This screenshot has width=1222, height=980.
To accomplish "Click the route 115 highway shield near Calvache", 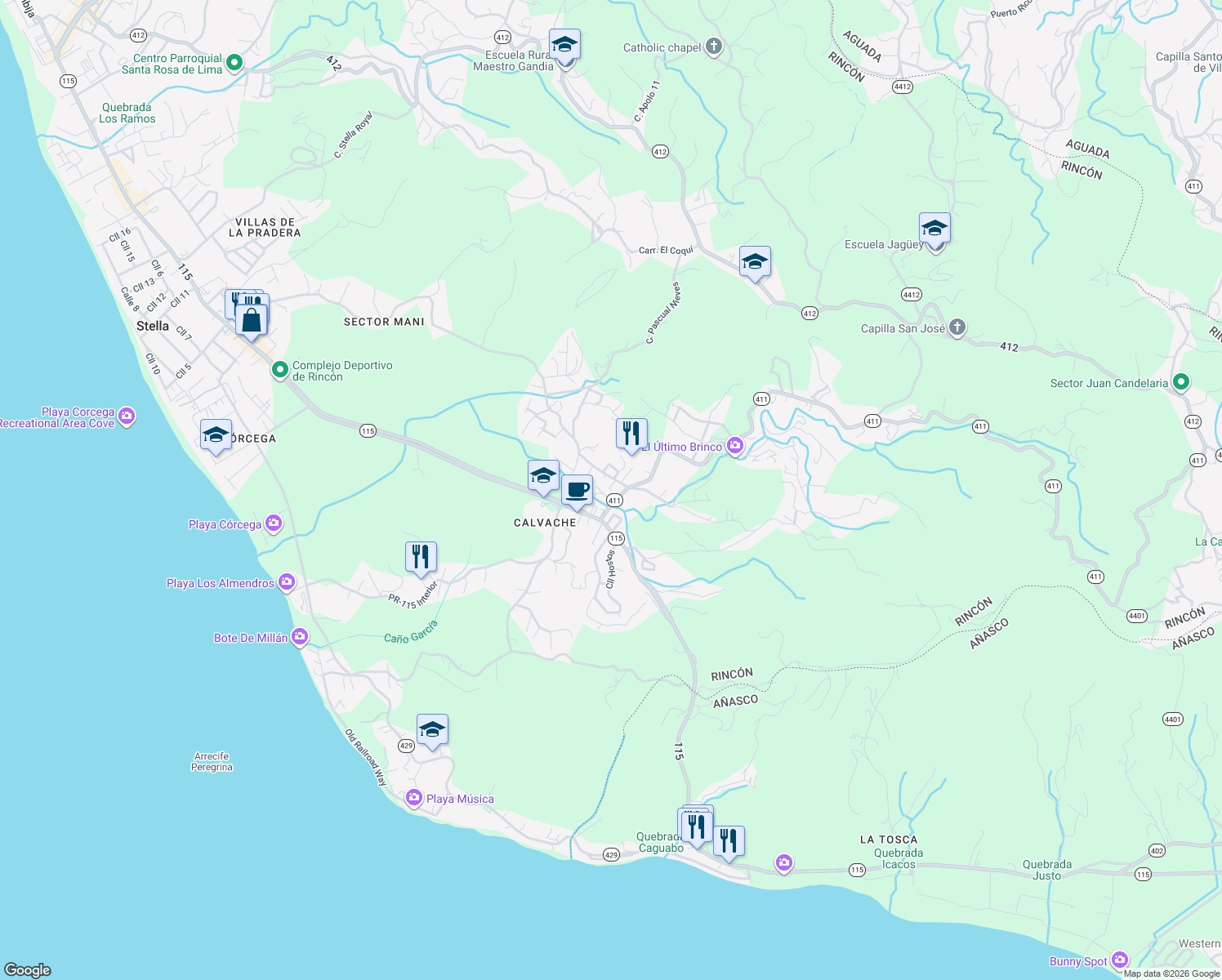I will click(615, 538).
